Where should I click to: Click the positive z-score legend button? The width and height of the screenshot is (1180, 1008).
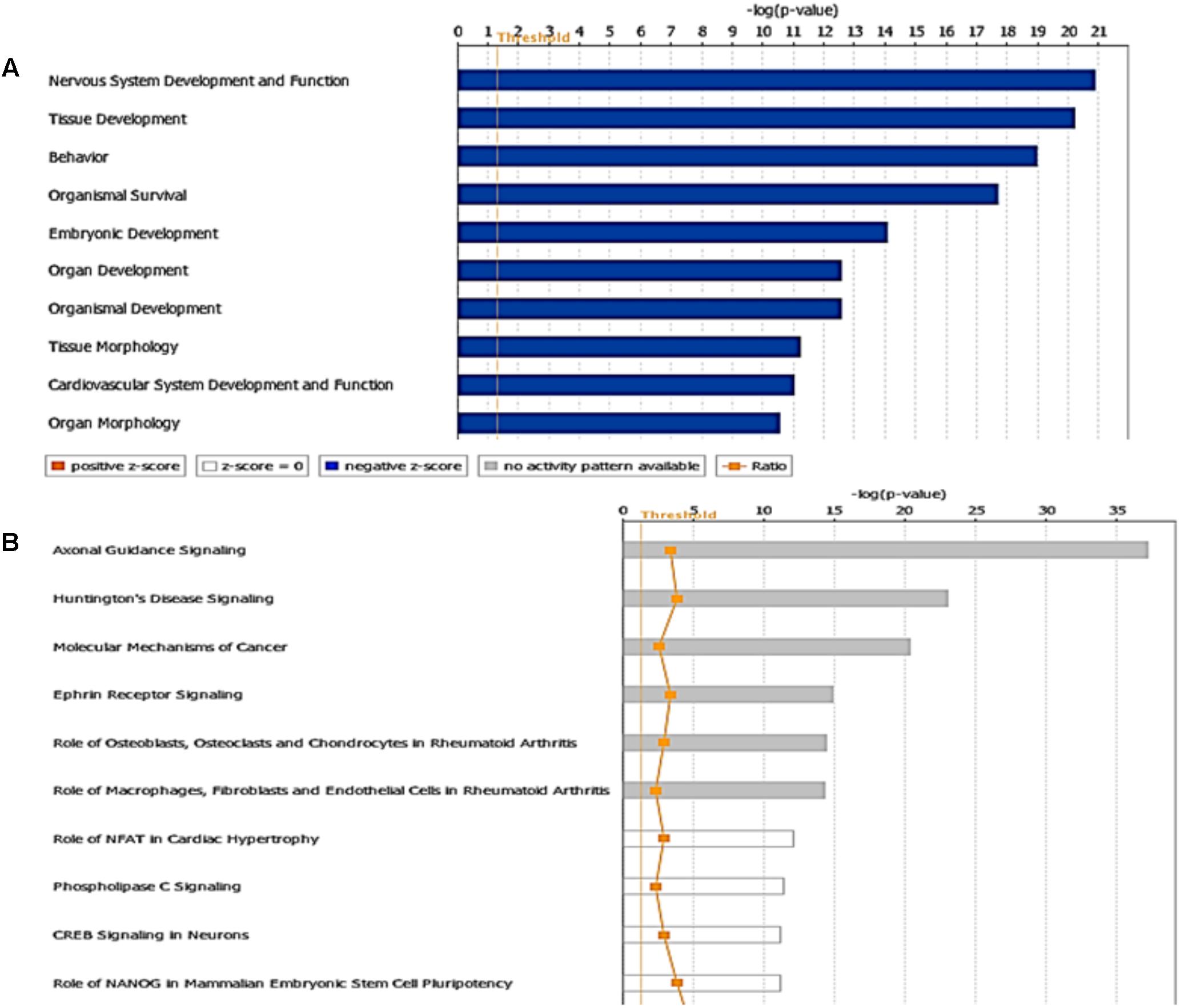[x=115, y=466]
